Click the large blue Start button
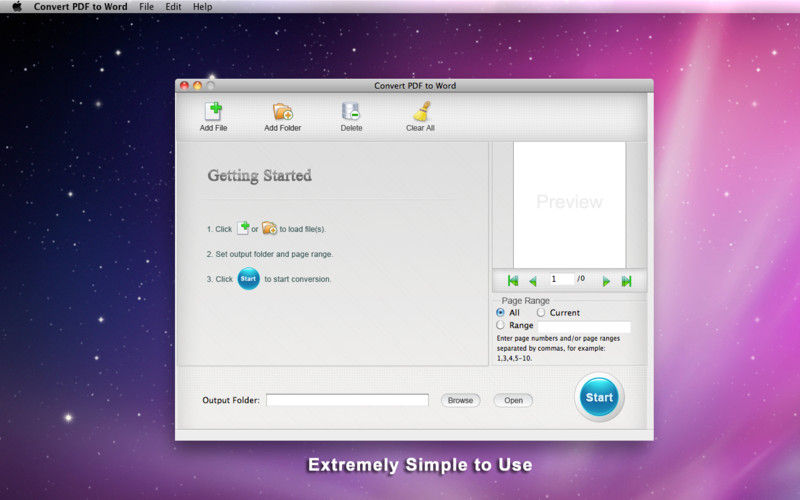800x500 pixels. 599,397
